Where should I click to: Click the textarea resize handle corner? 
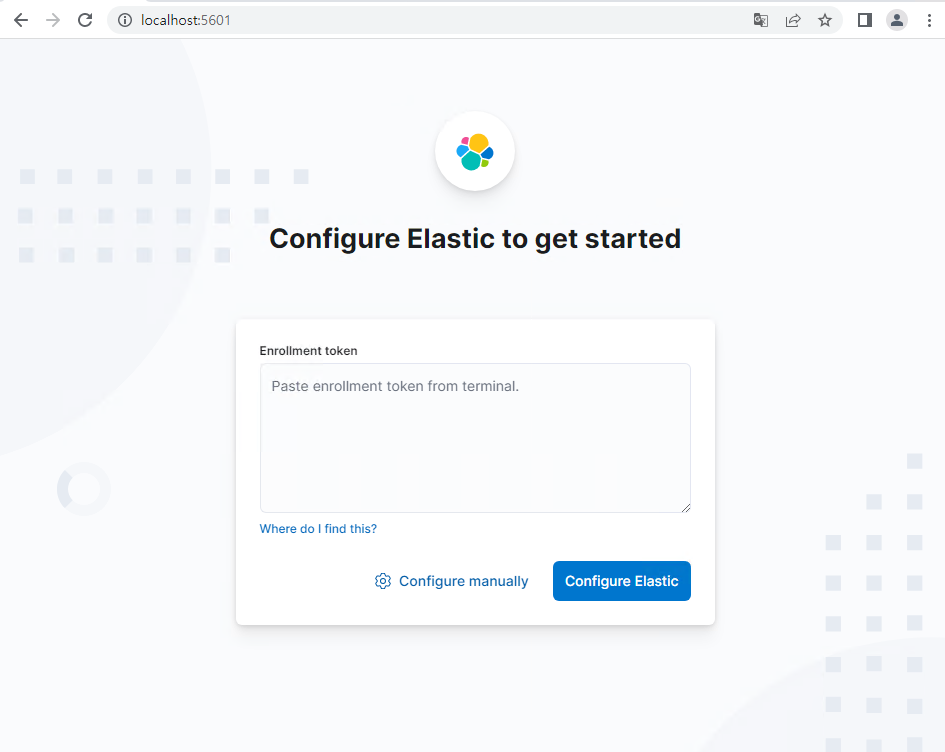pyautogui.click(x=686, y=508)
